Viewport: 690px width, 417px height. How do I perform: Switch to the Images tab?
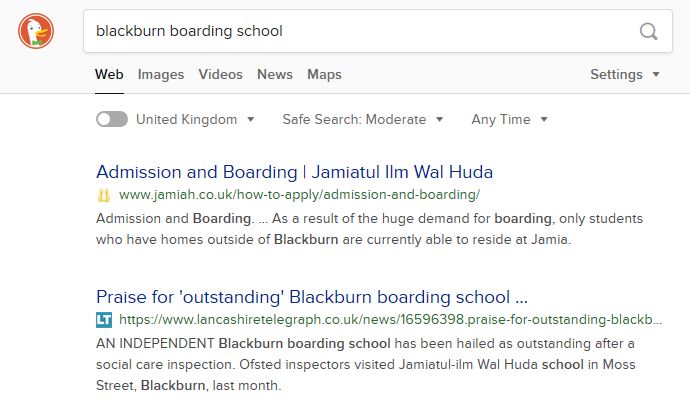coord(161,74)
